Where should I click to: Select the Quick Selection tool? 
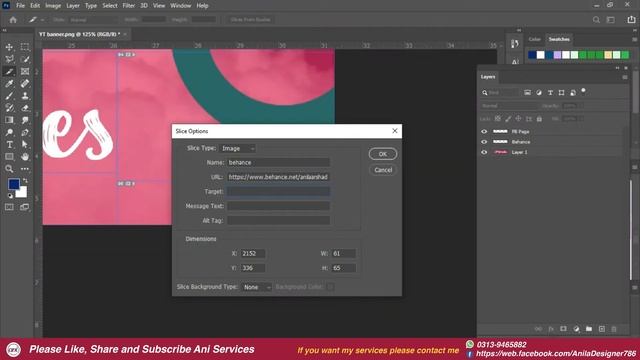tap(25, 60)
